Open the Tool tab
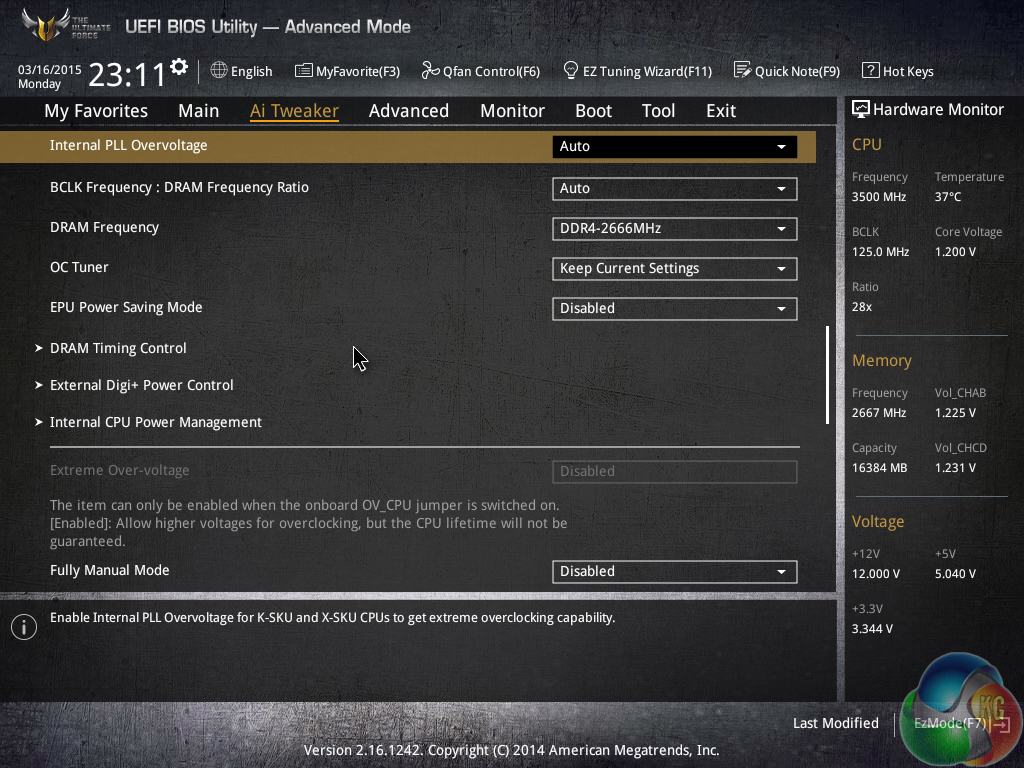 tap(658, 111)
